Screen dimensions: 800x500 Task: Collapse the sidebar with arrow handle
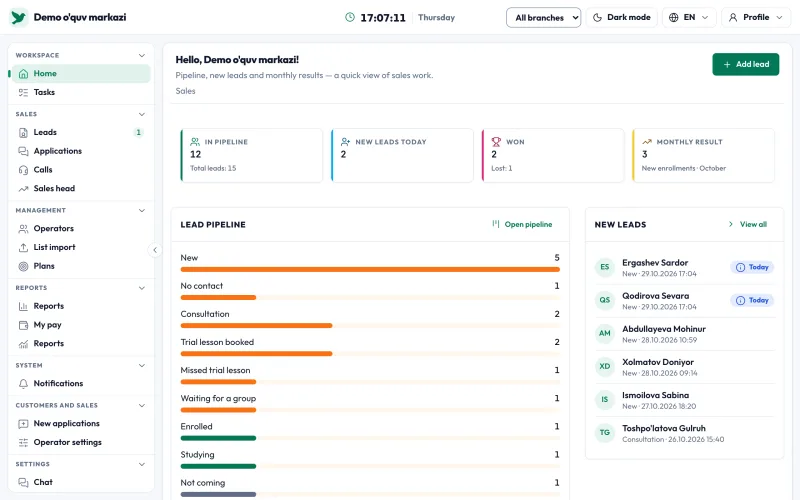[155, 250]
